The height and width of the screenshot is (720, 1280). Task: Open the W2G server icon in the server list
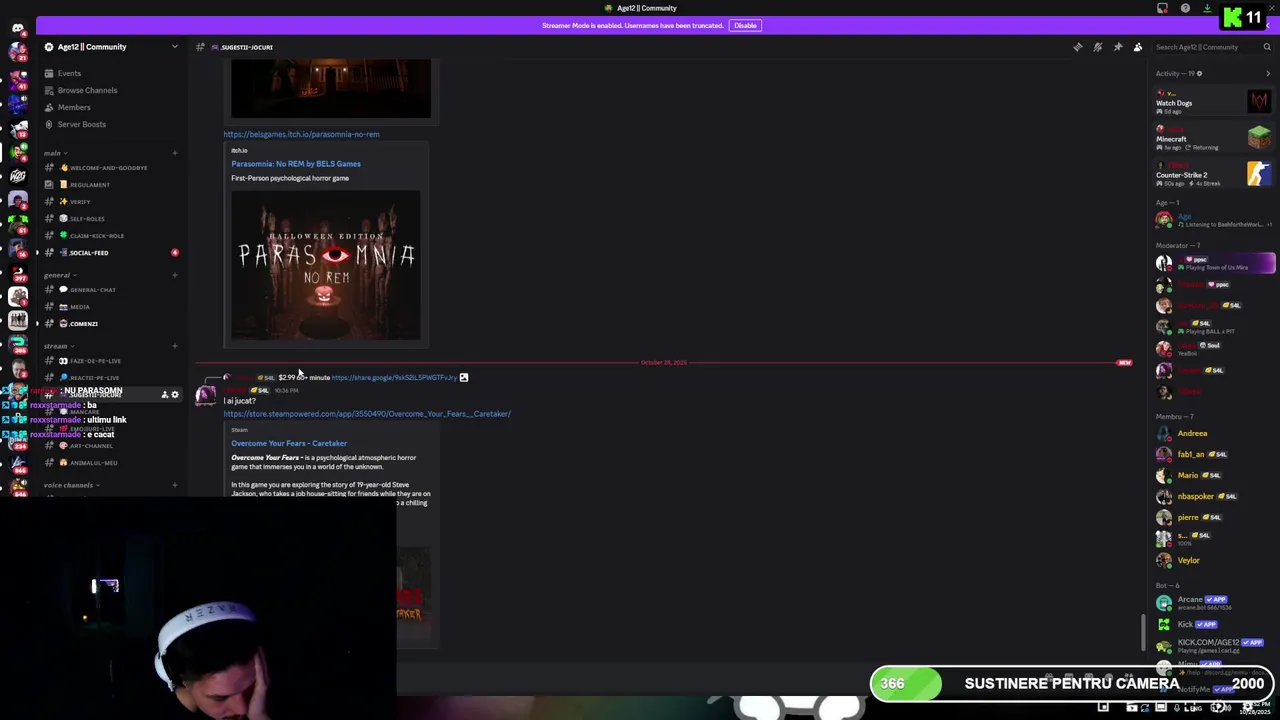(18, 176)
